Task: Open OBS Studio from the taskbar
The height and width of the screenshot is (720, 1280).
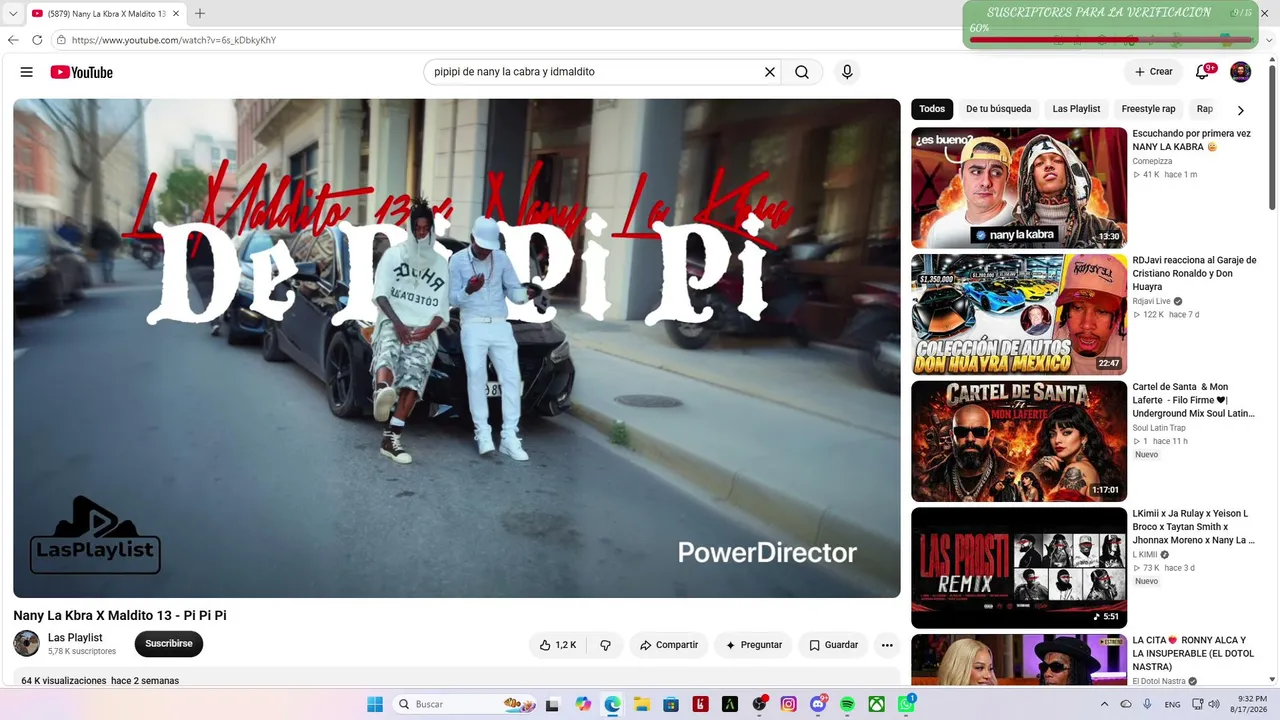Action: pos(759,704)
